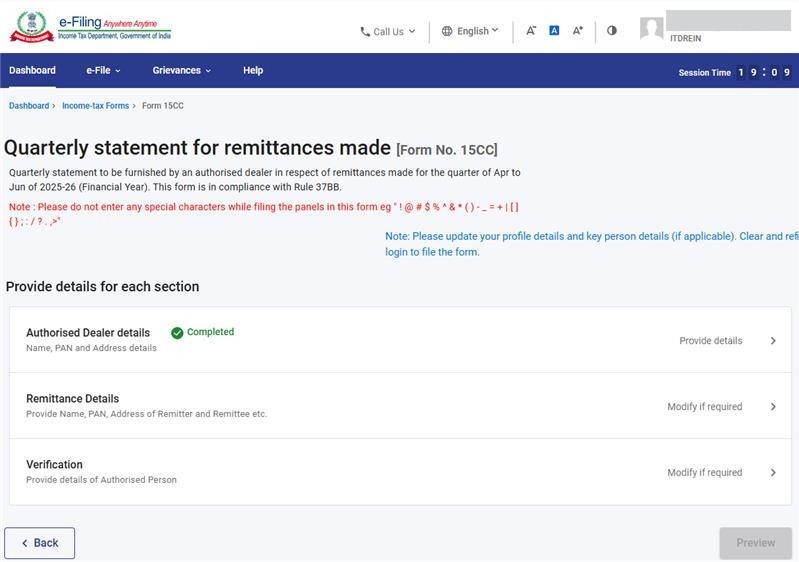Click Income-tax Forms breadcrumb link

pyautogui.click(x=95, y=106)
